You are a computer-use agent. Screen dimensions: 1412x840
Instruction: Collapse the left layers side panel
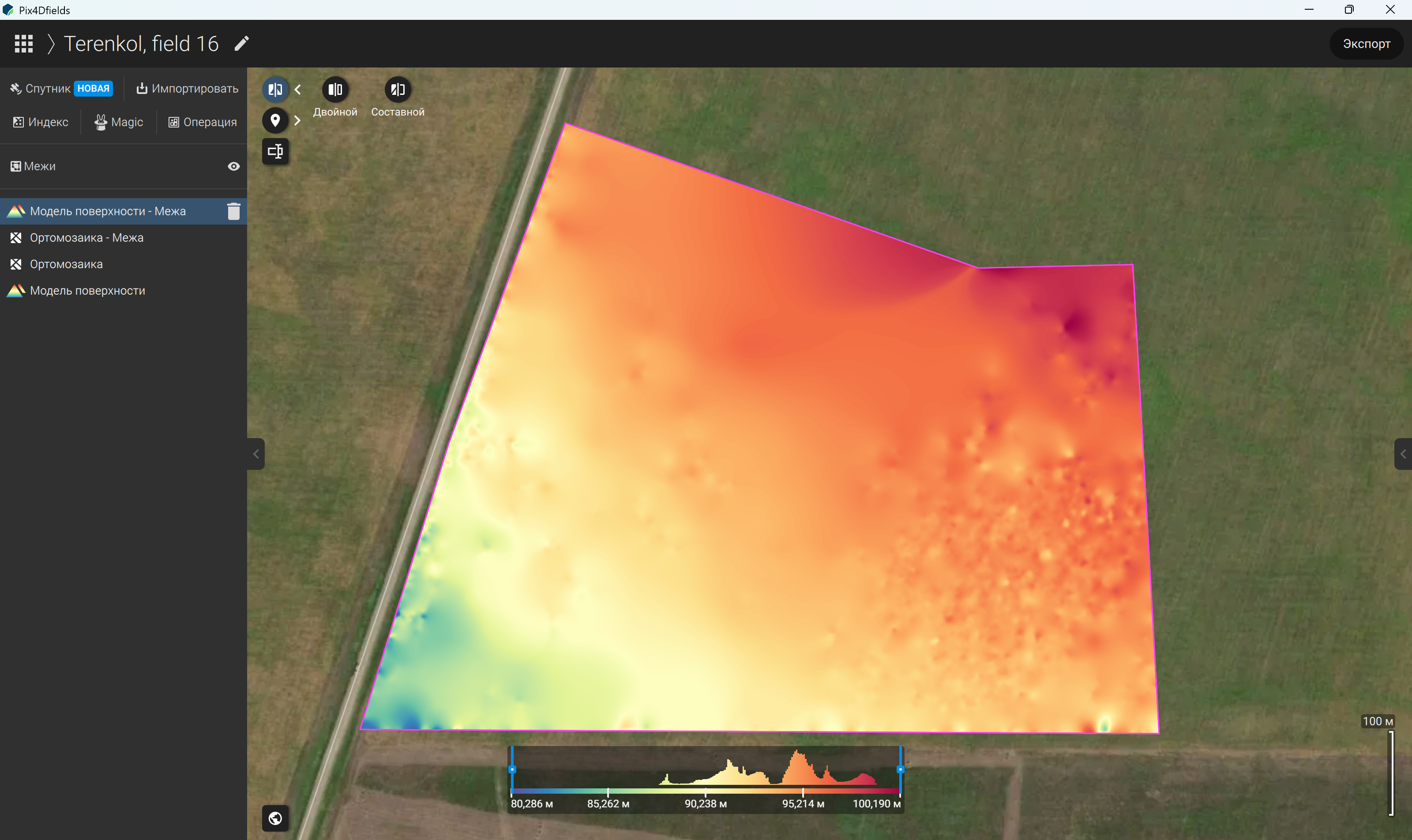point(256,454)
